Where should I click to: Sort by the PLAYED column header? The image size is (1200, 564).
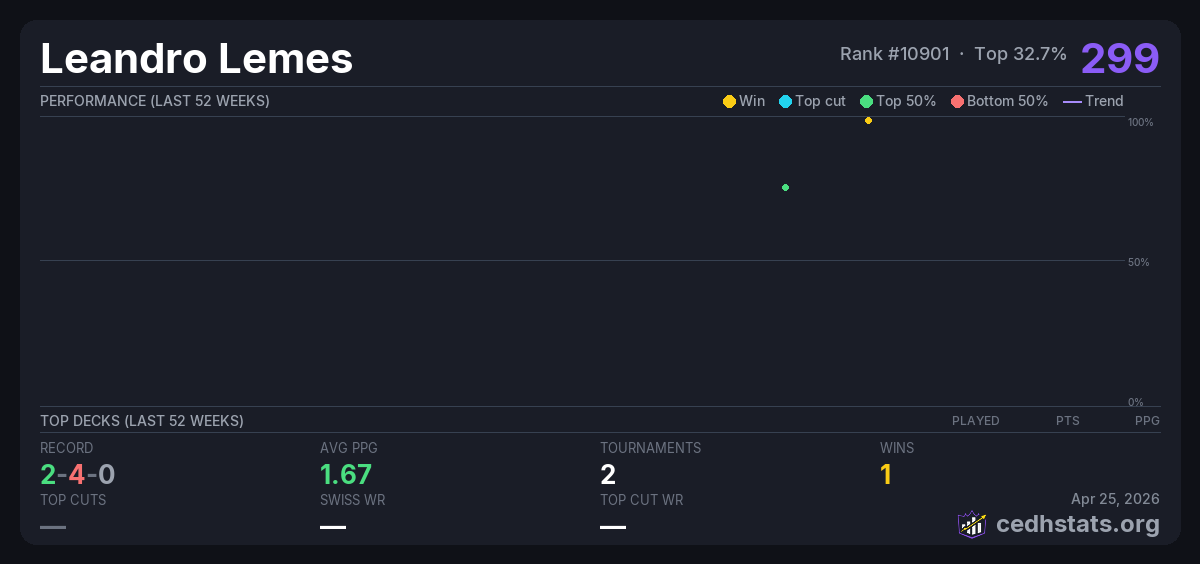[975, 421]
